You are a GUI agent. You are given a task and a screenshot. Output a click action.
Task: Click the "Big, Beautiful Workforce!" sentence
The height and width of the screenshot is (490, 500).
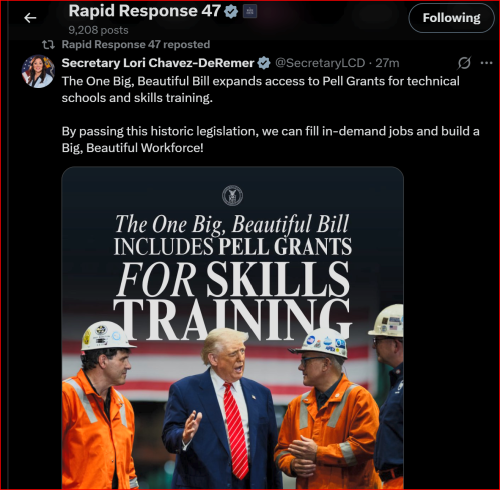tap(270, 139)
